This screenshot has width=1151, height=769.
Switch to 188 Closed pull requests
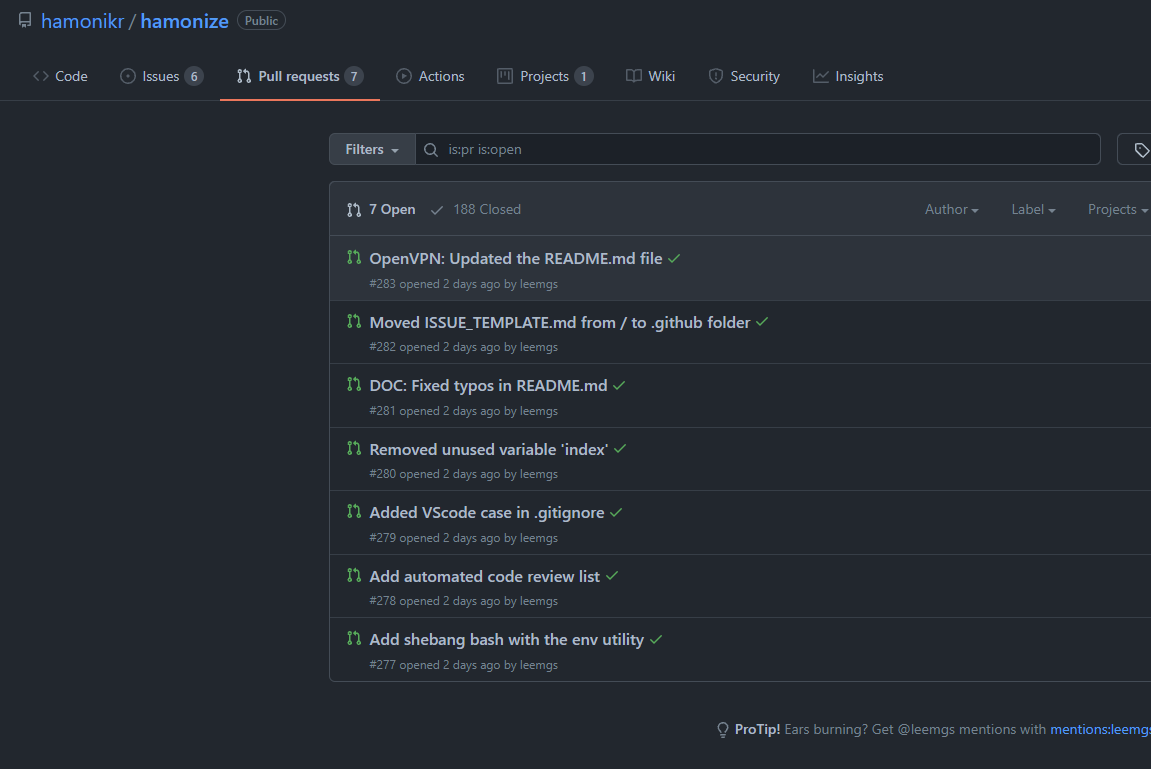tap(476, 210)
